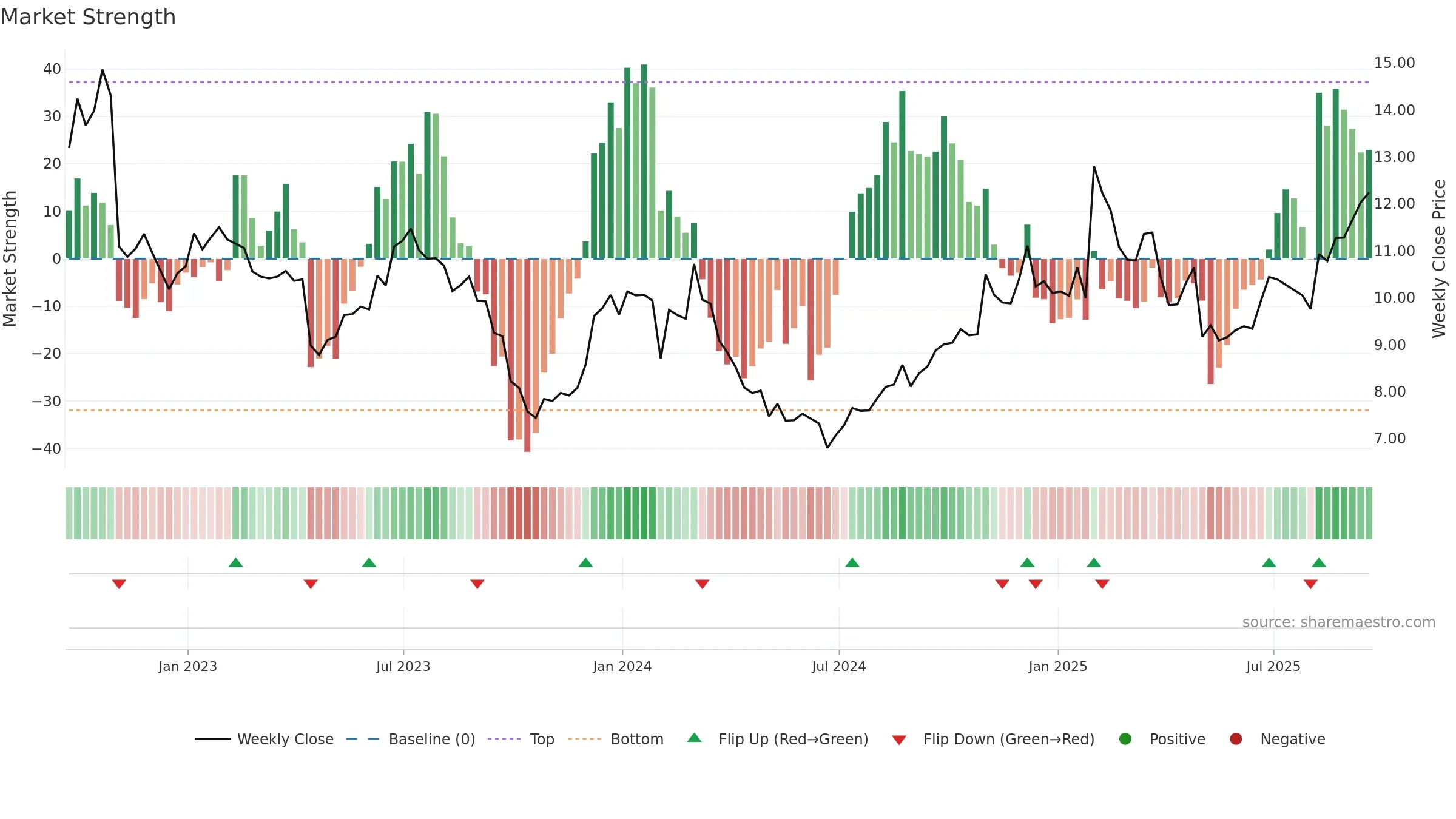Image resolution: width=1456 pixels, height=819 pixels.
Task: Click the 15.00 price tick on the right axis
Action: pos(1394,63)
